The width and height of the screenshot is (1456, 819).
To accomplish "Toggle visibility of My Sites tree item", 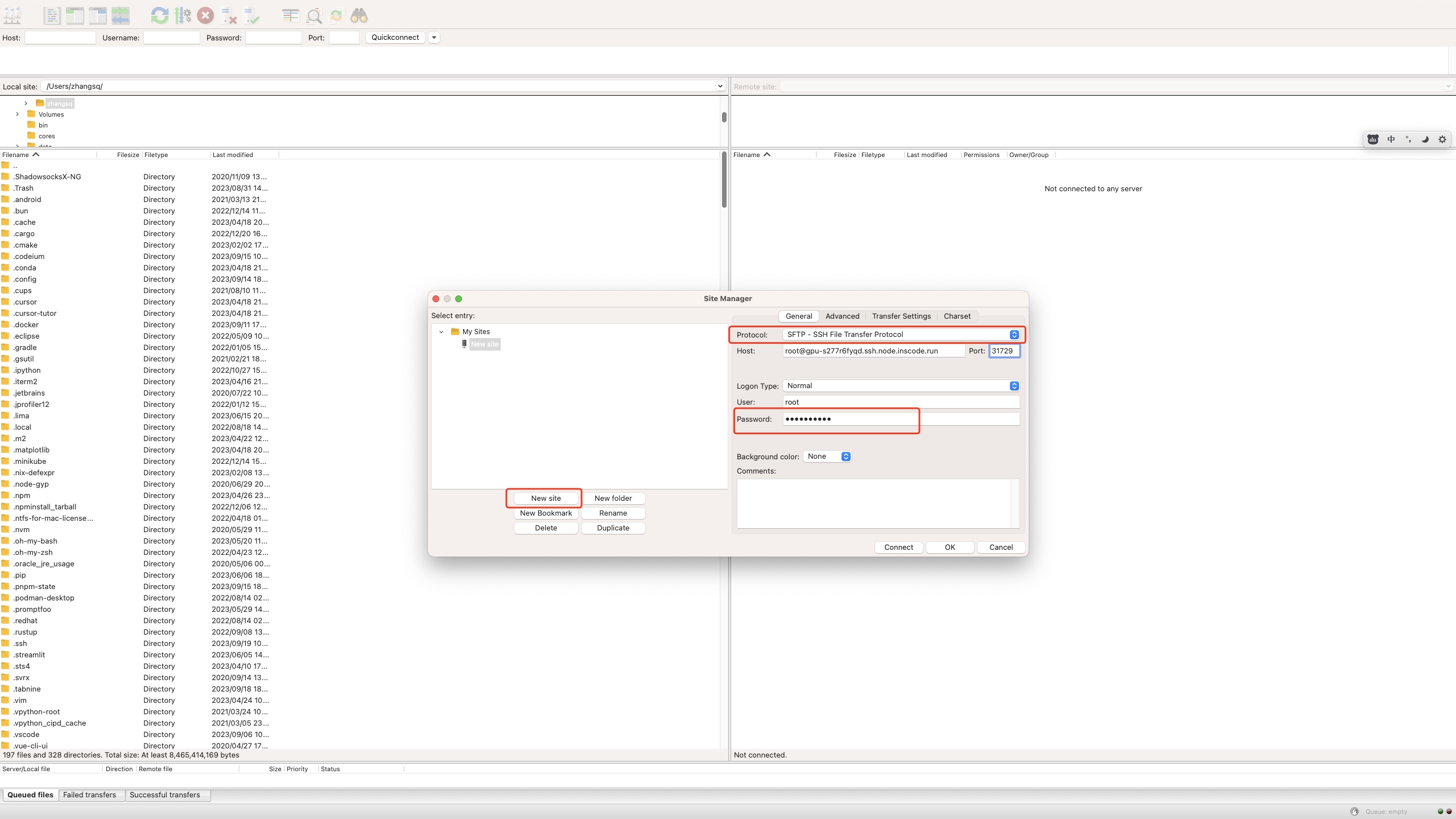I will [441, 331].
